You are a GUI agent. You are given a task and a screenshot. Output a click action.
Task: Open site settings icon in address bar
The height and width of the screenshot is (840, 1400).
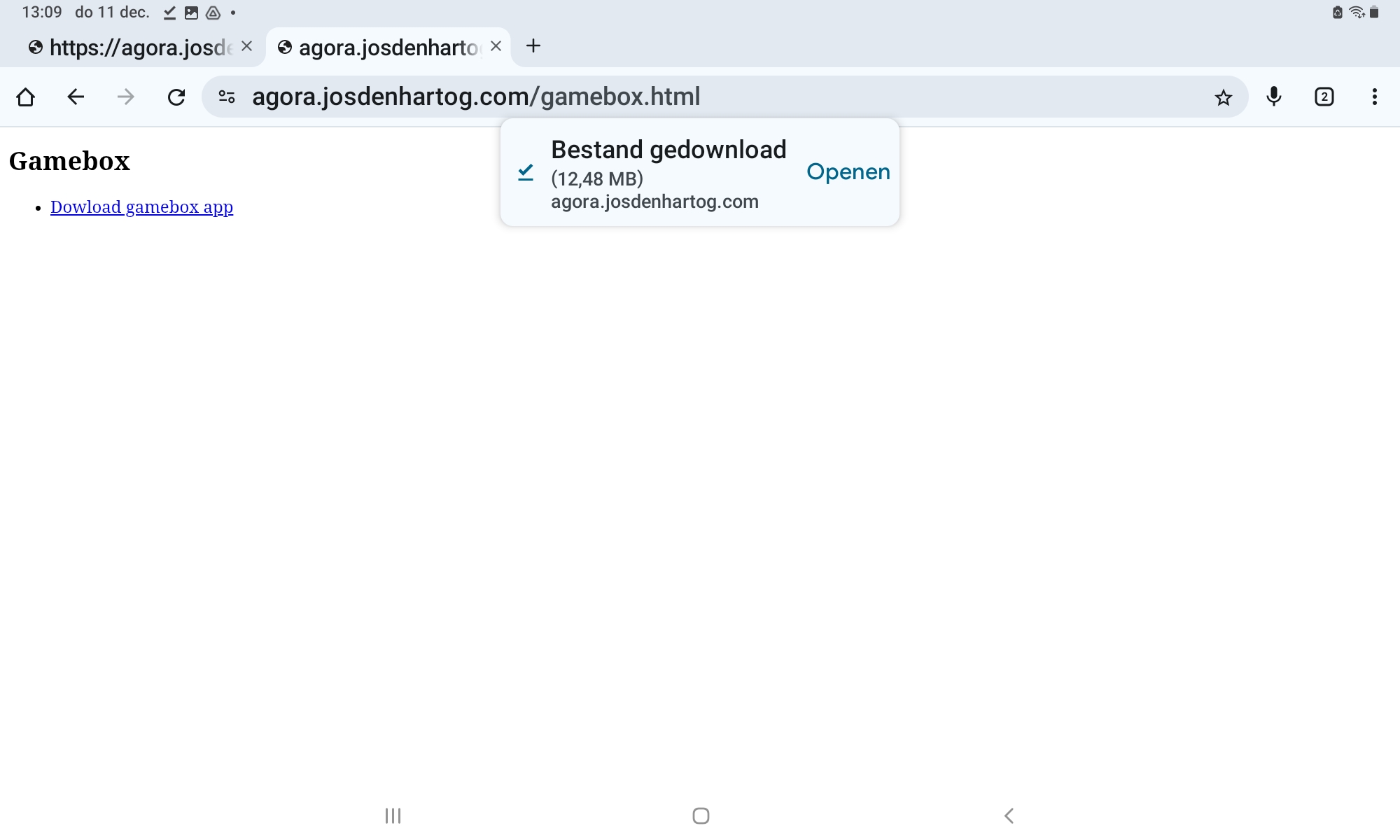227,97
